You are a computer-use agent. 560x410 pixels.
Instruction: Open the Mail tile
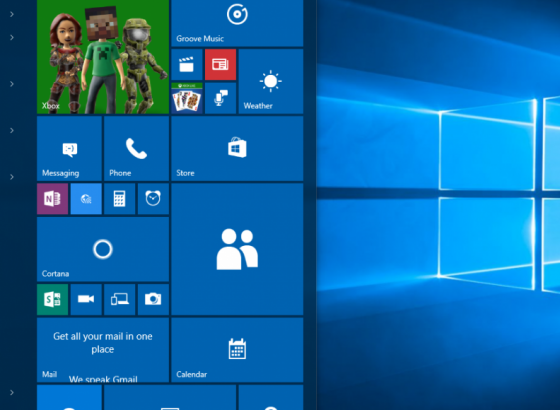point(103,350)
